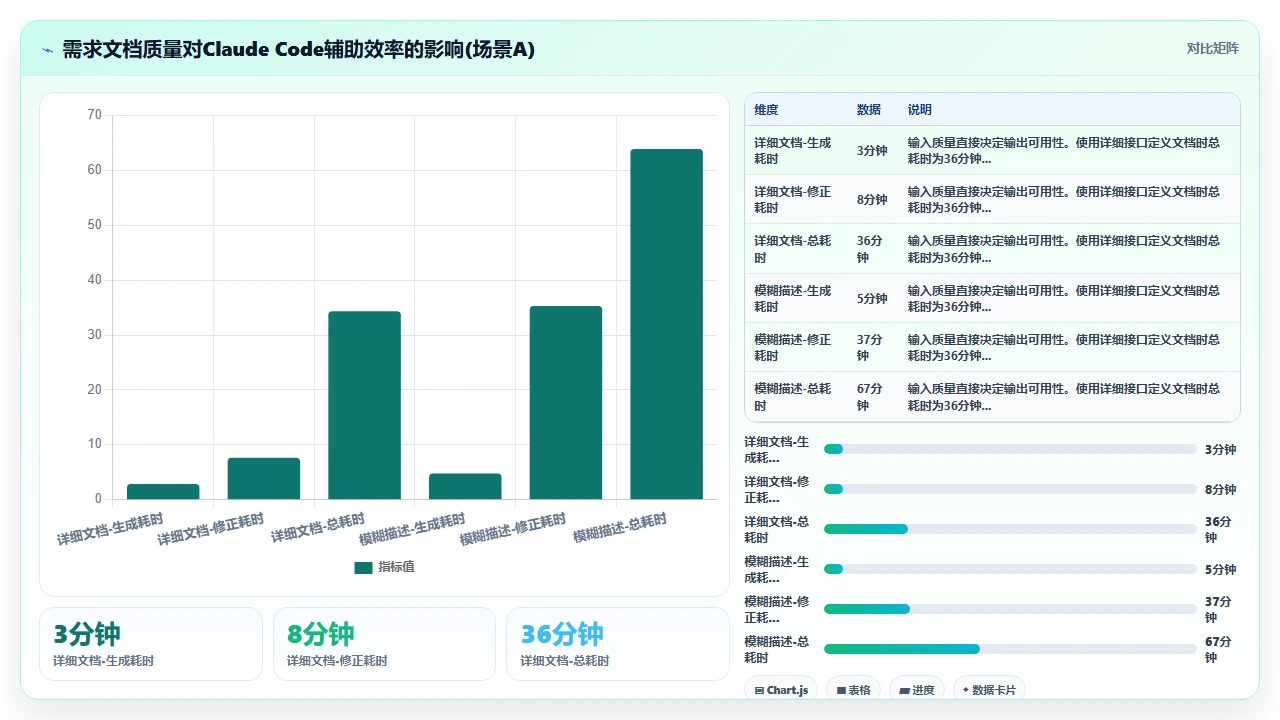This screenshot has width=1280, height=720.
Task: Click the 67分钟 progress bar for 模糊描述-总耗时
Action: pos(1010,649)
